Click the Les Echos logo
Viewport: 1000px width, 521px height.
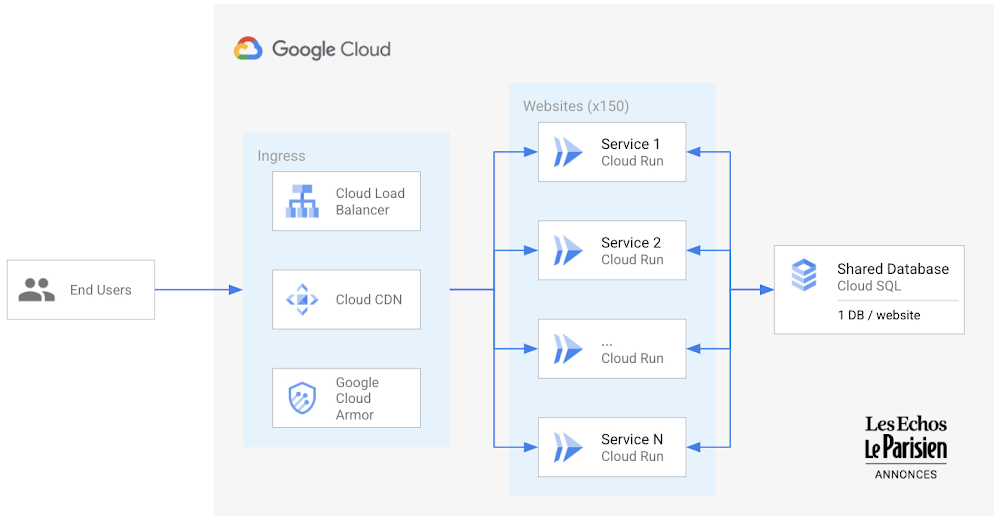(x=905, y=424)
